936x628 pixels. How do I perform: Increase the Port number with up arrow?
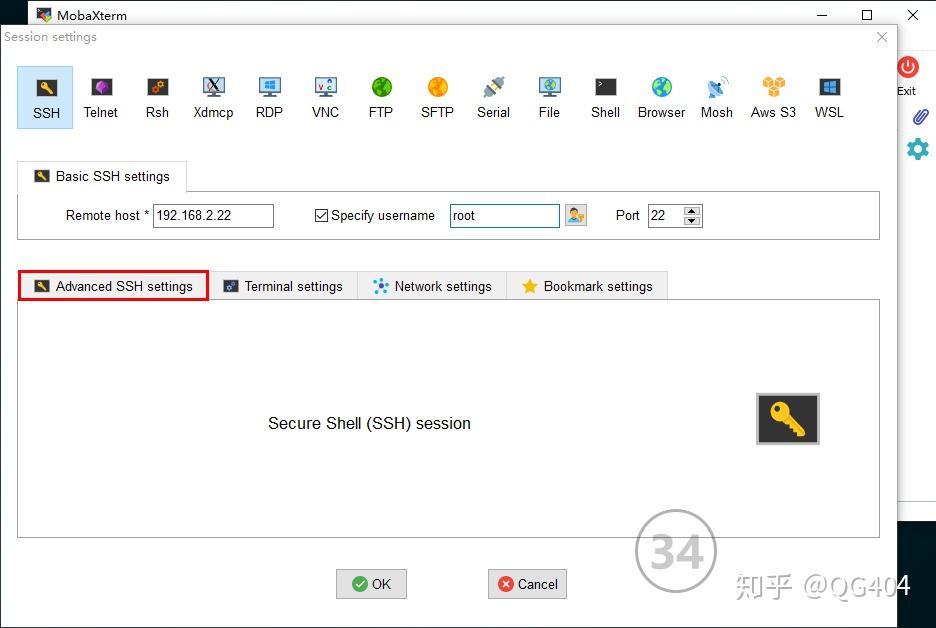click(692, 210)
